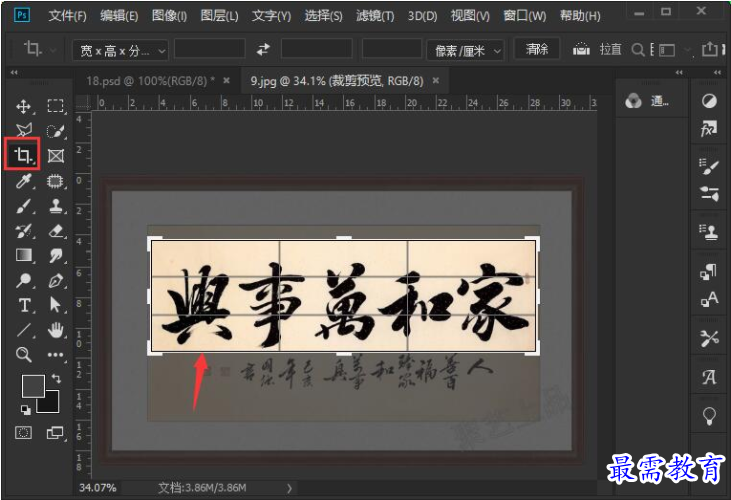Open the 选择(S) menu
Image resolution: width=731 pixels, height=500 pixels.
[324, 16]
